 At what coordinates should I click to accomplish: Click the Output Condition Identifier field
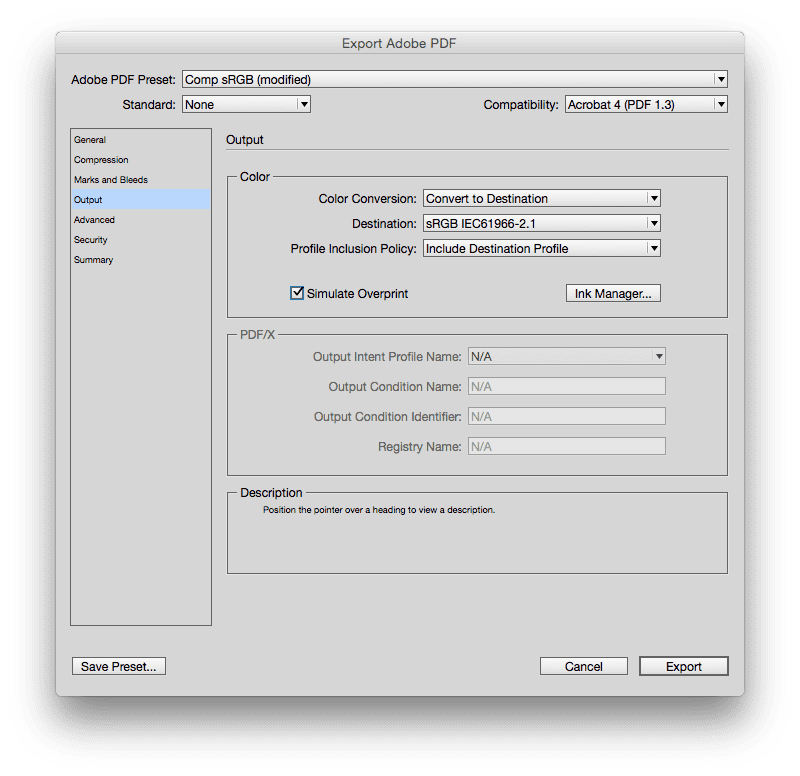[x=566, y=417]
